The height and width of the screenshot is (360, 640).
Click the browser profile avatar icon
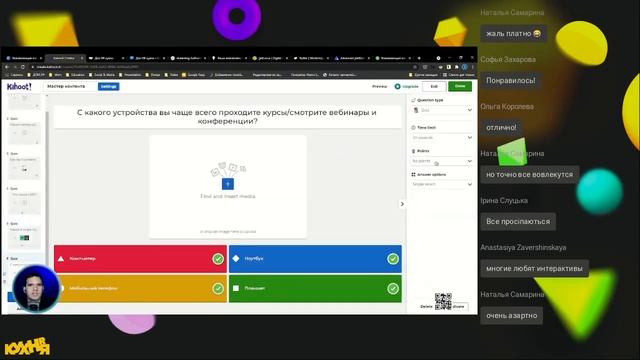tap(464, 67)
